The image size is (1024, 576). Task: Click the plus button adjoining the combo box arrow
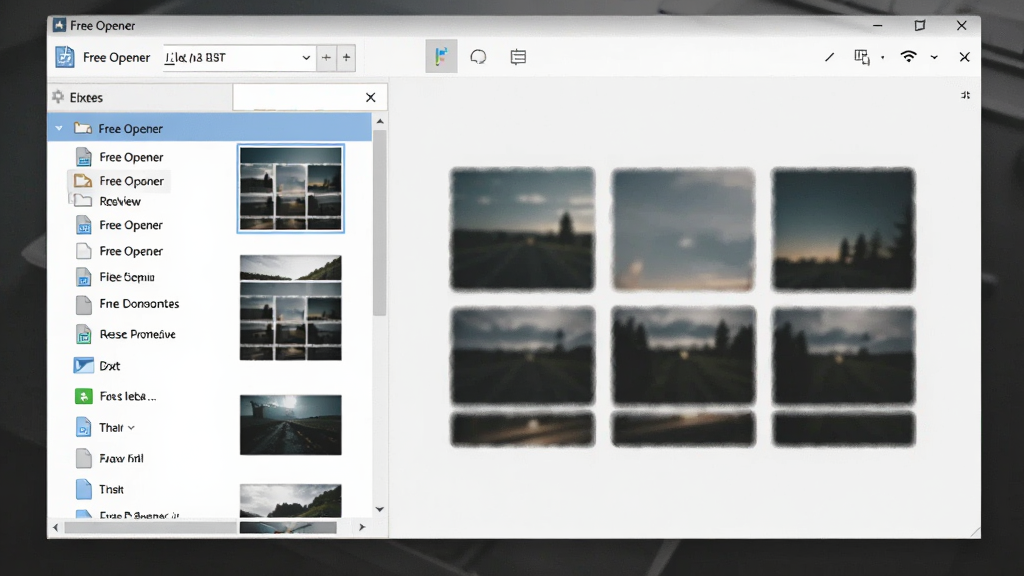coord(326,57)
